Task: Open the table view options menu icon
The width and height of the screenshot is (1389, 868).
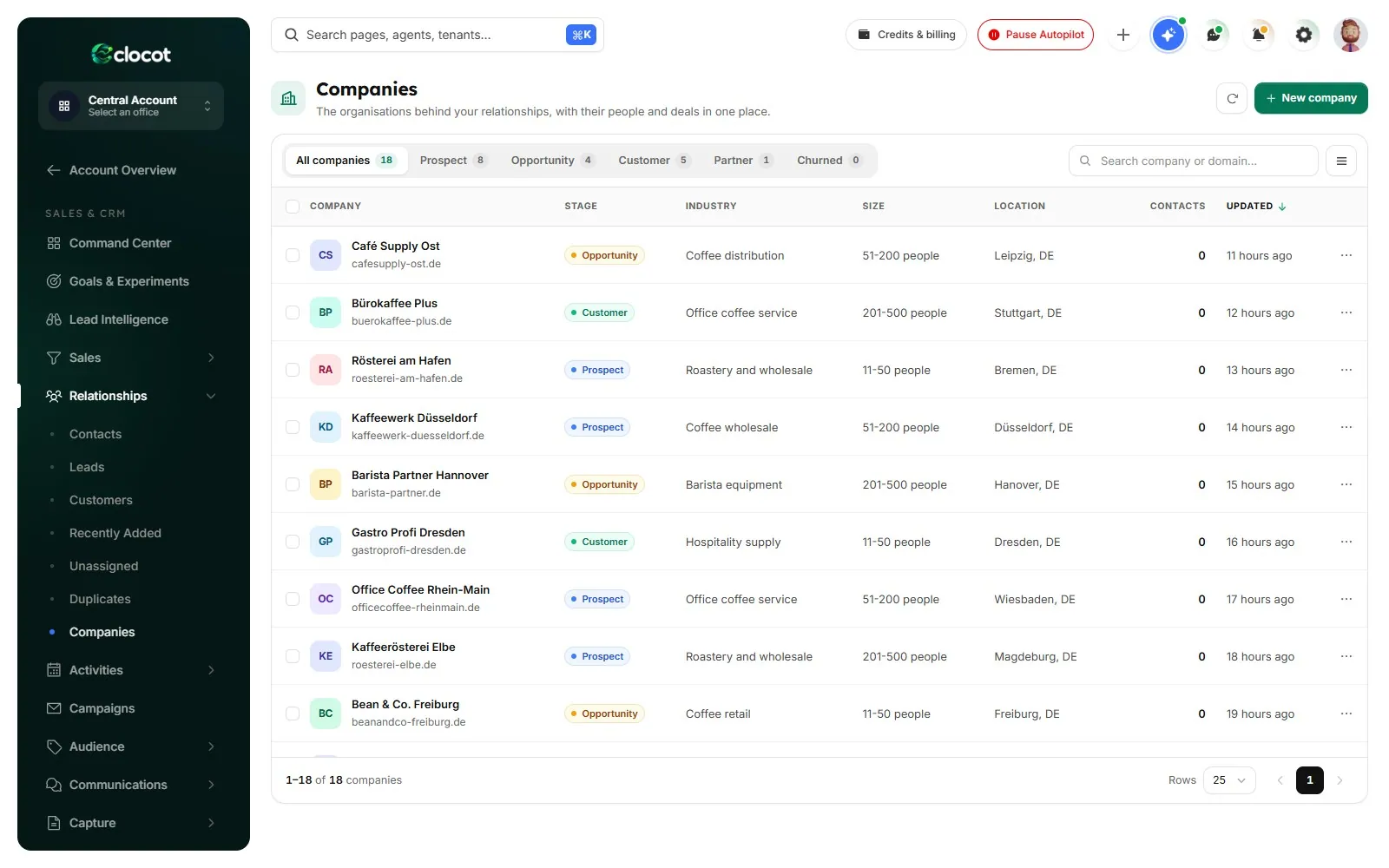Action: [1341, 161]
